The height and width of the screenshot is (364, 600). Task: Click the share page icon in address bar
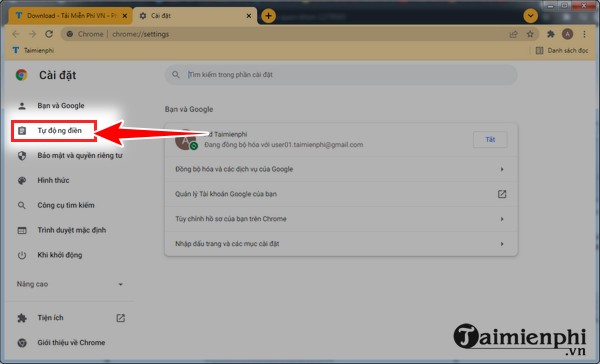514,34
